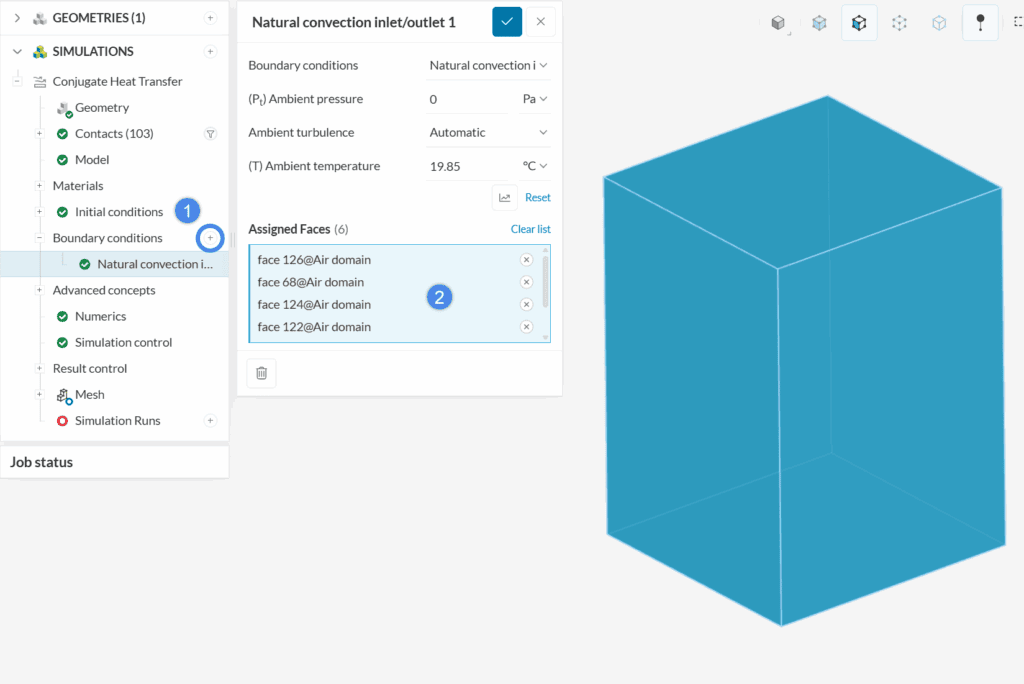The width and height of the screenshot is (1024, 684).
Task: Open the Ambient turbulence dropdown
Action: tap(488, 133)
